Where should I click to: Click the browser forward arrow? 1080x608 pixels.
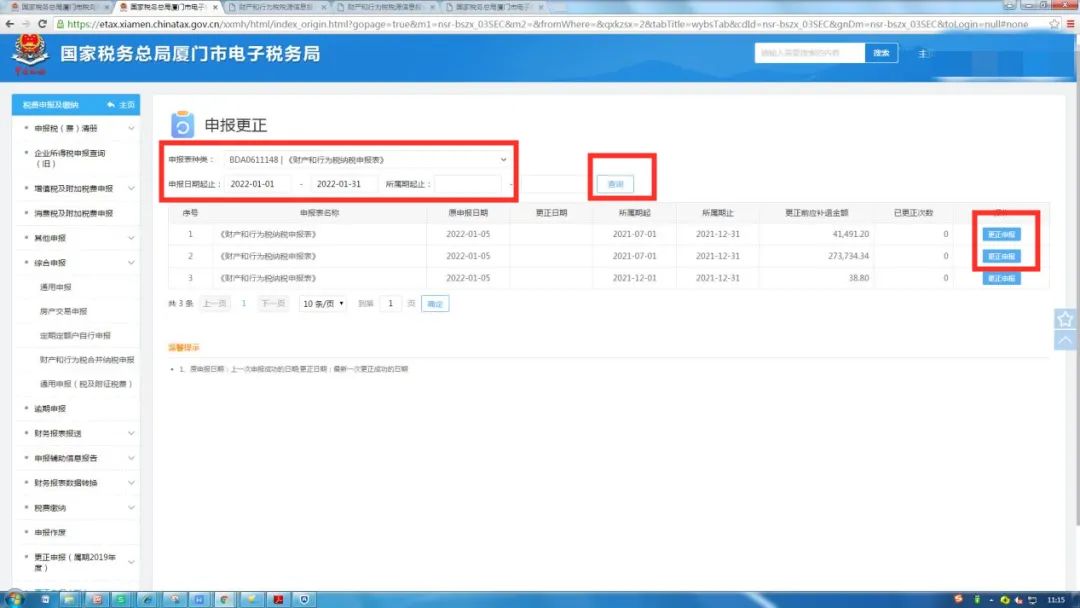point(26,23)
